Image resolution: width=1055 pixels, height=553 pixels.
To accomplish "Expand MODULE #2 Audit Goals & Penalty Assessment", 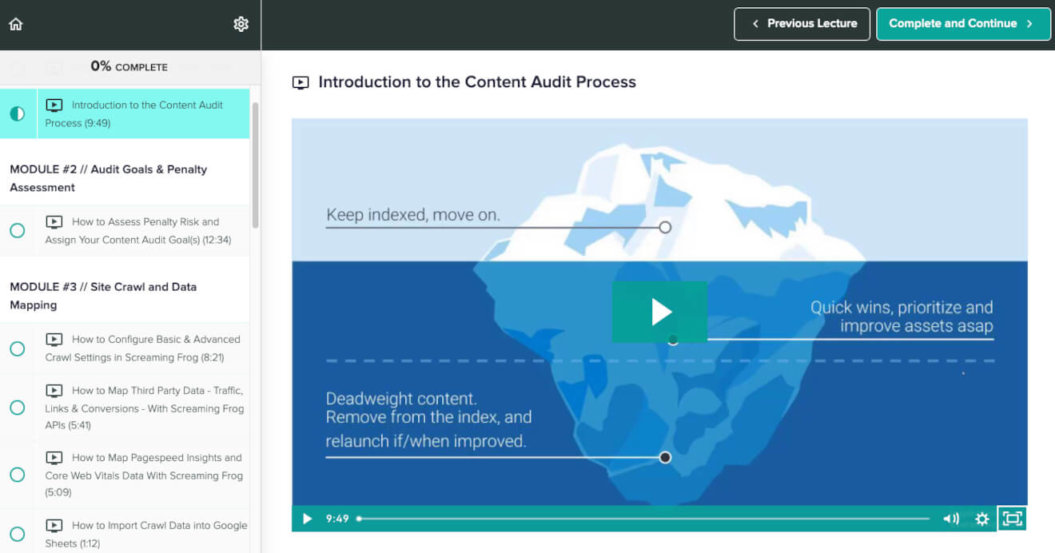I will [108, 178].
